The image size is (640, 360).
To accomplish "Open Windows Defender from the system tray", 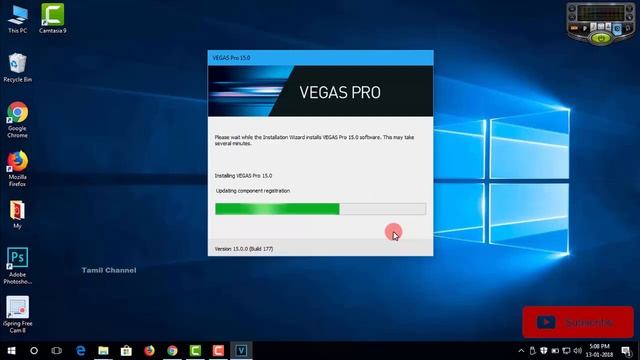I will click(x=544, y=351).
